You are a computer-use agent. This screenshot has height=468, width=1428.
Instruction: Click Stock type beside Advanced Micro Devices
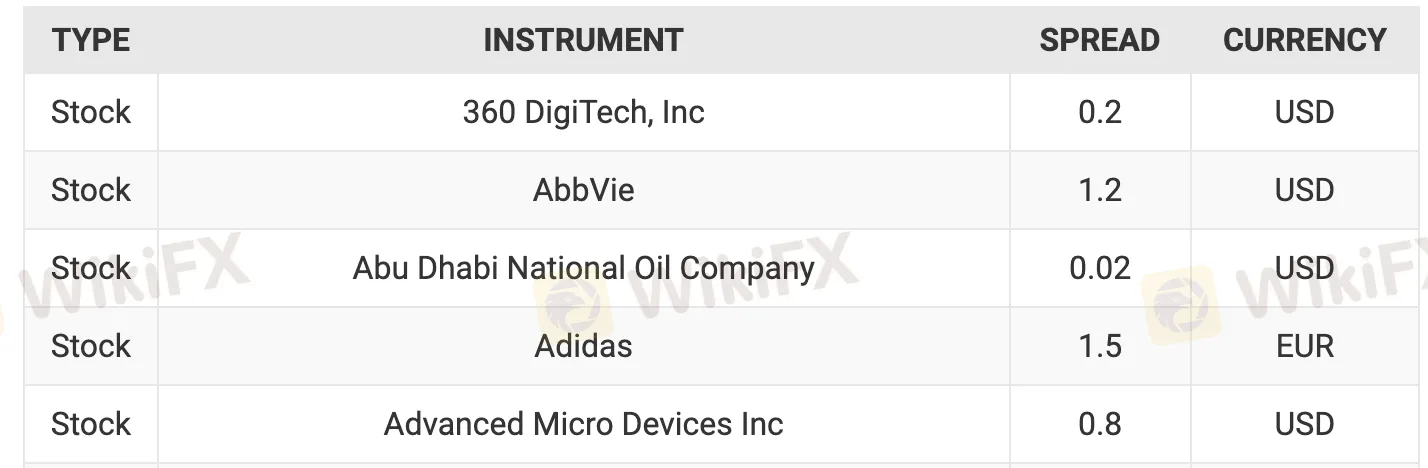(x=91, y=424)
